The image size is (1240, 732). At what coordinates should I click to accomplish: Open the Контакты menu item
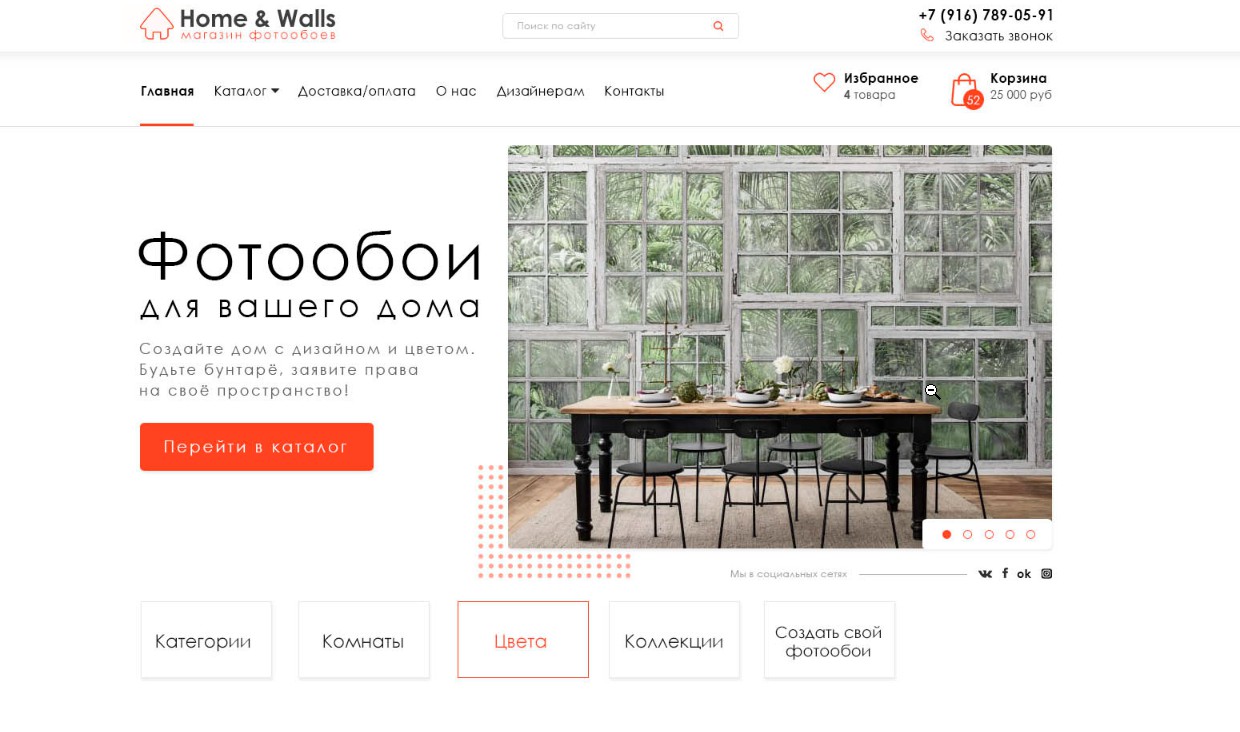(x=634, y=91)
